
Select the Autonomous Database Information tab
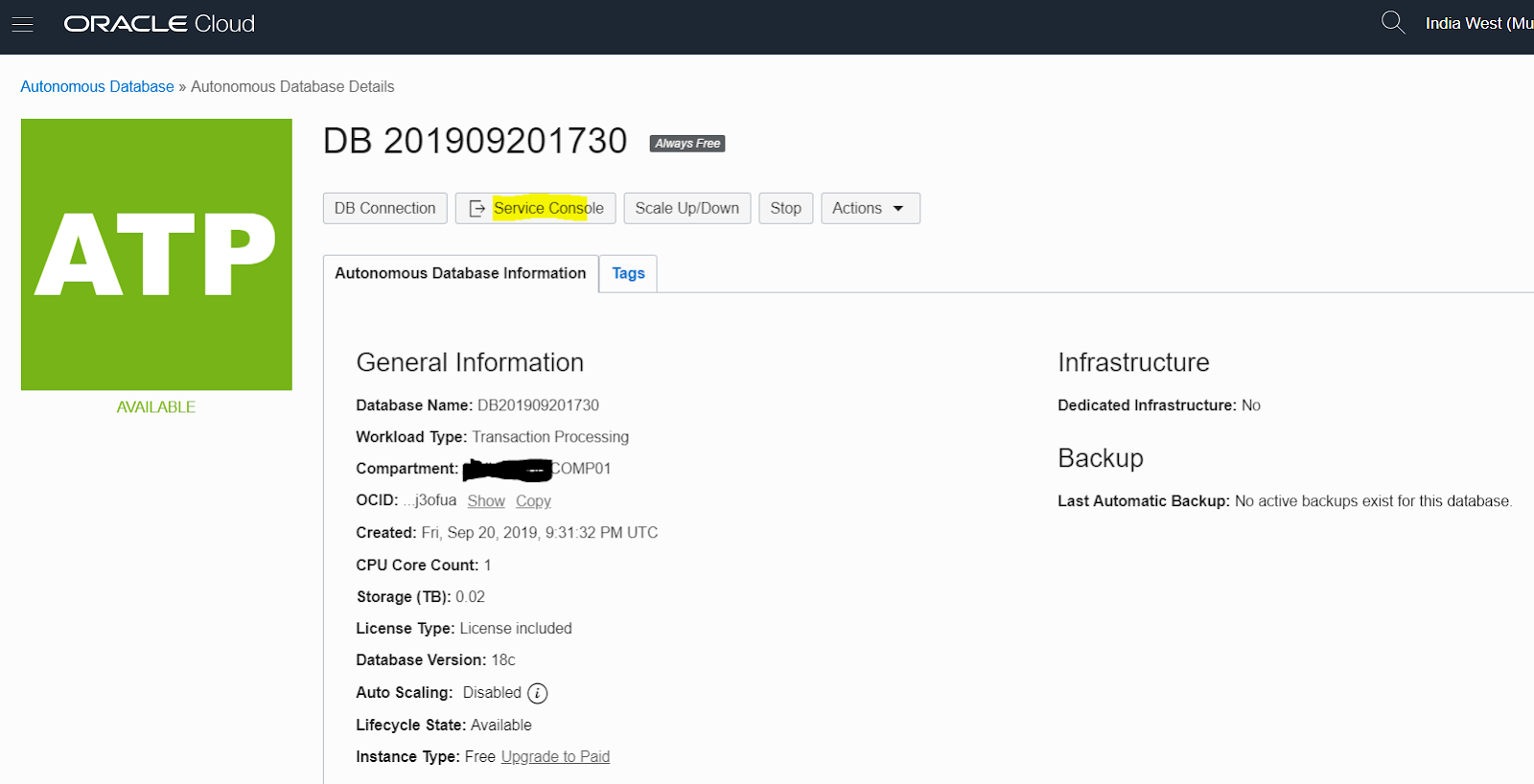pyautogui.click(x=460, y=273)
